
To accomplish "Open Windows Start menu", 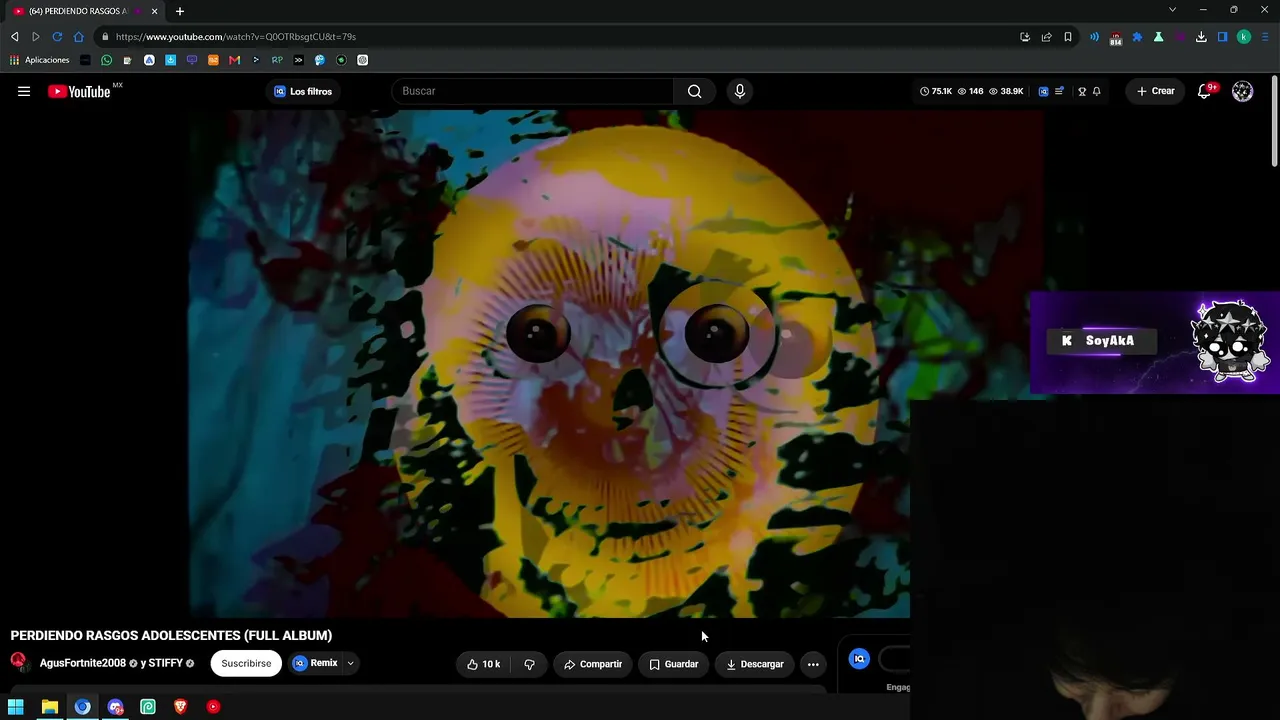I will pos(16,707).
